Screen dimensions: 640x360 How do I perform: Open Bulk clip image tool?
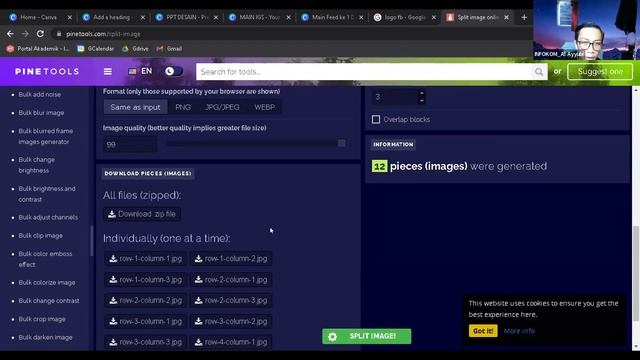[x=40, y=236]
